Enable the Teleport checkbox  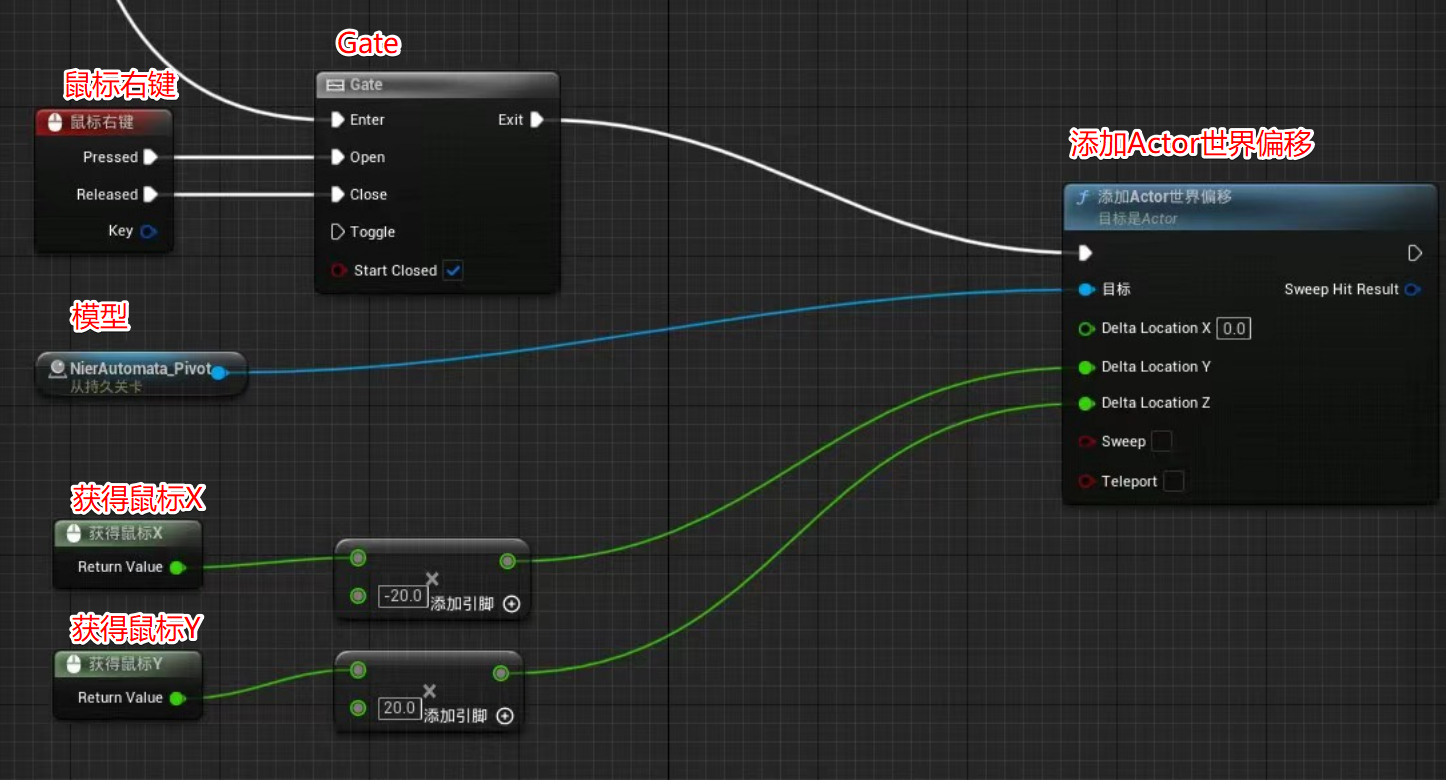point(1174,481)
